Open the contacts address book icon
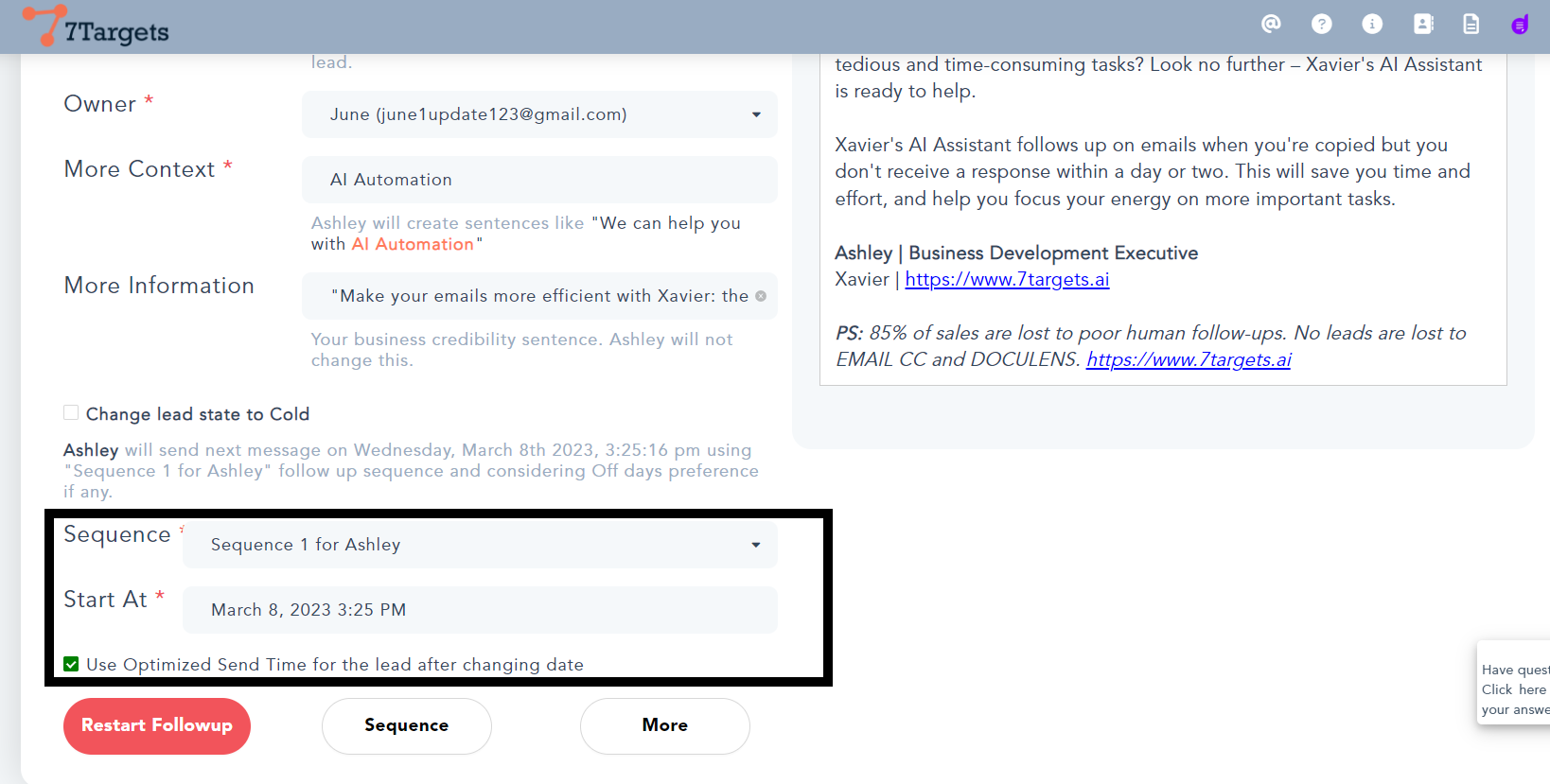 [x=1422, y=24]
